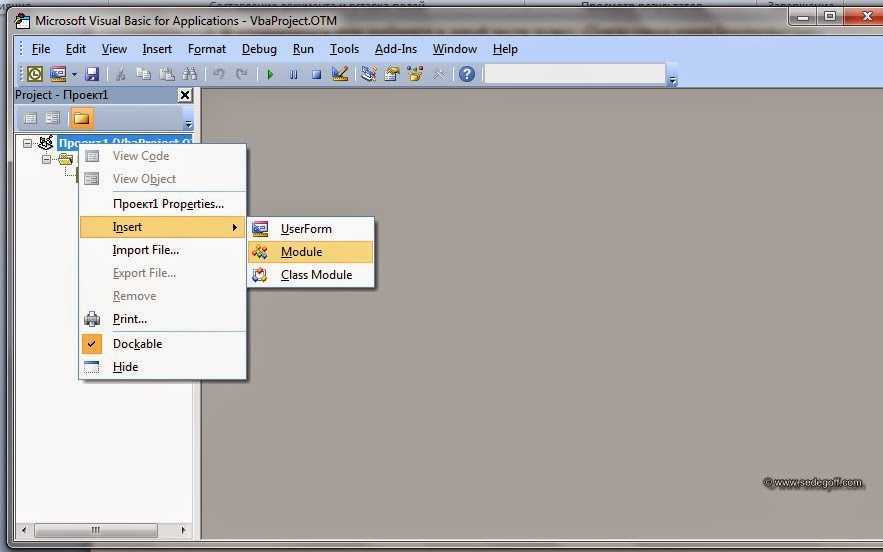Screen dimensions: 883x552
Task: Open the Add-Ins menu
Action: click(396, 50)
